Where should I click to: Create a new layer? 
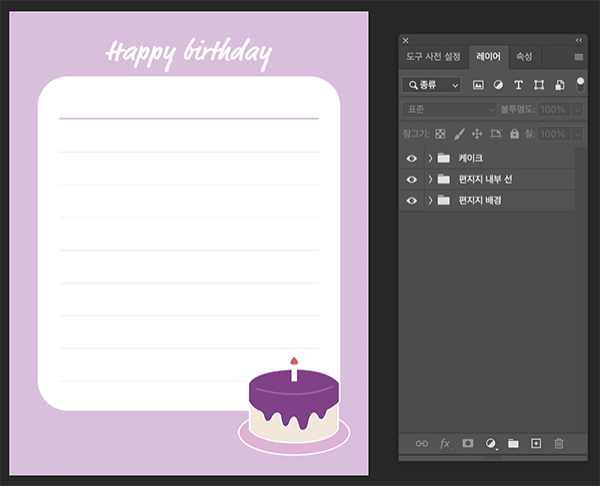click(536, 444)
